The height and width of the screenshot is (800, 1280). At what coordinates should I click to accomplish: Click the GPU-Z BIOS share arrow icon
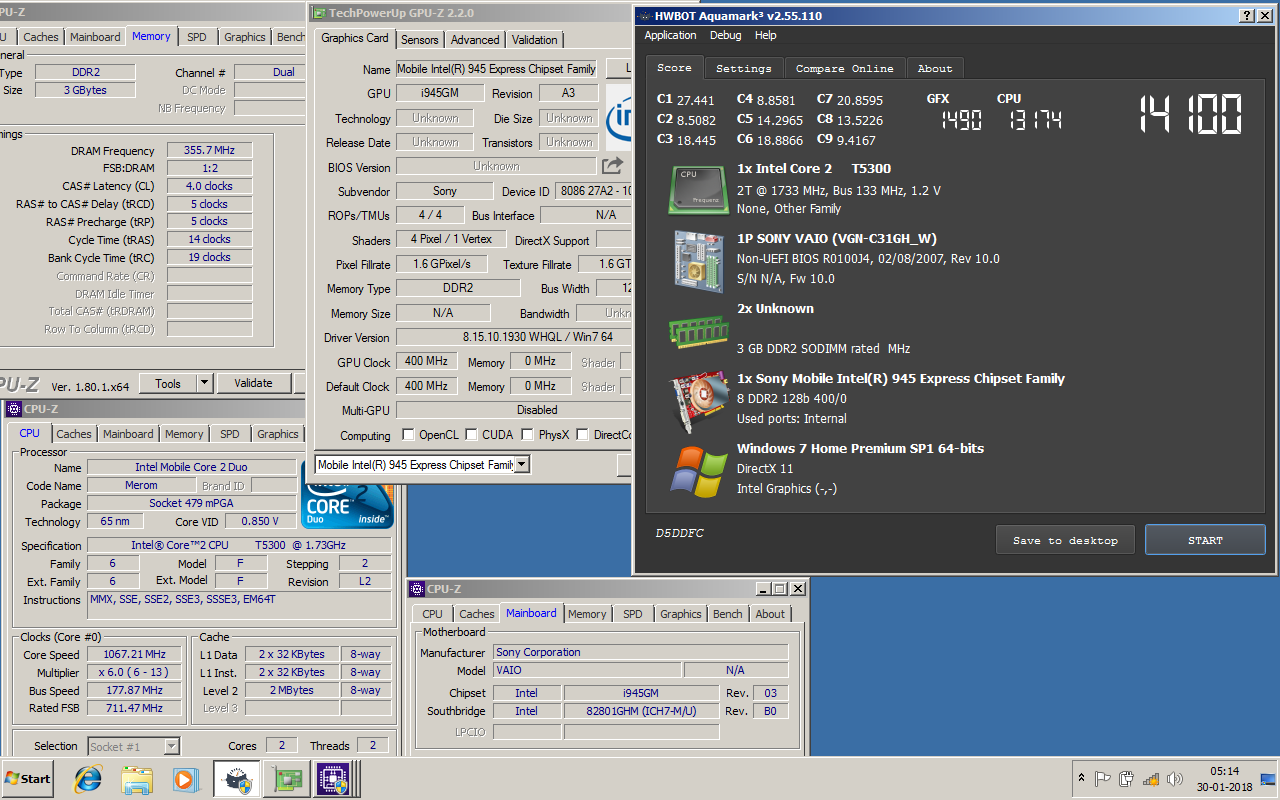point(612,166)
